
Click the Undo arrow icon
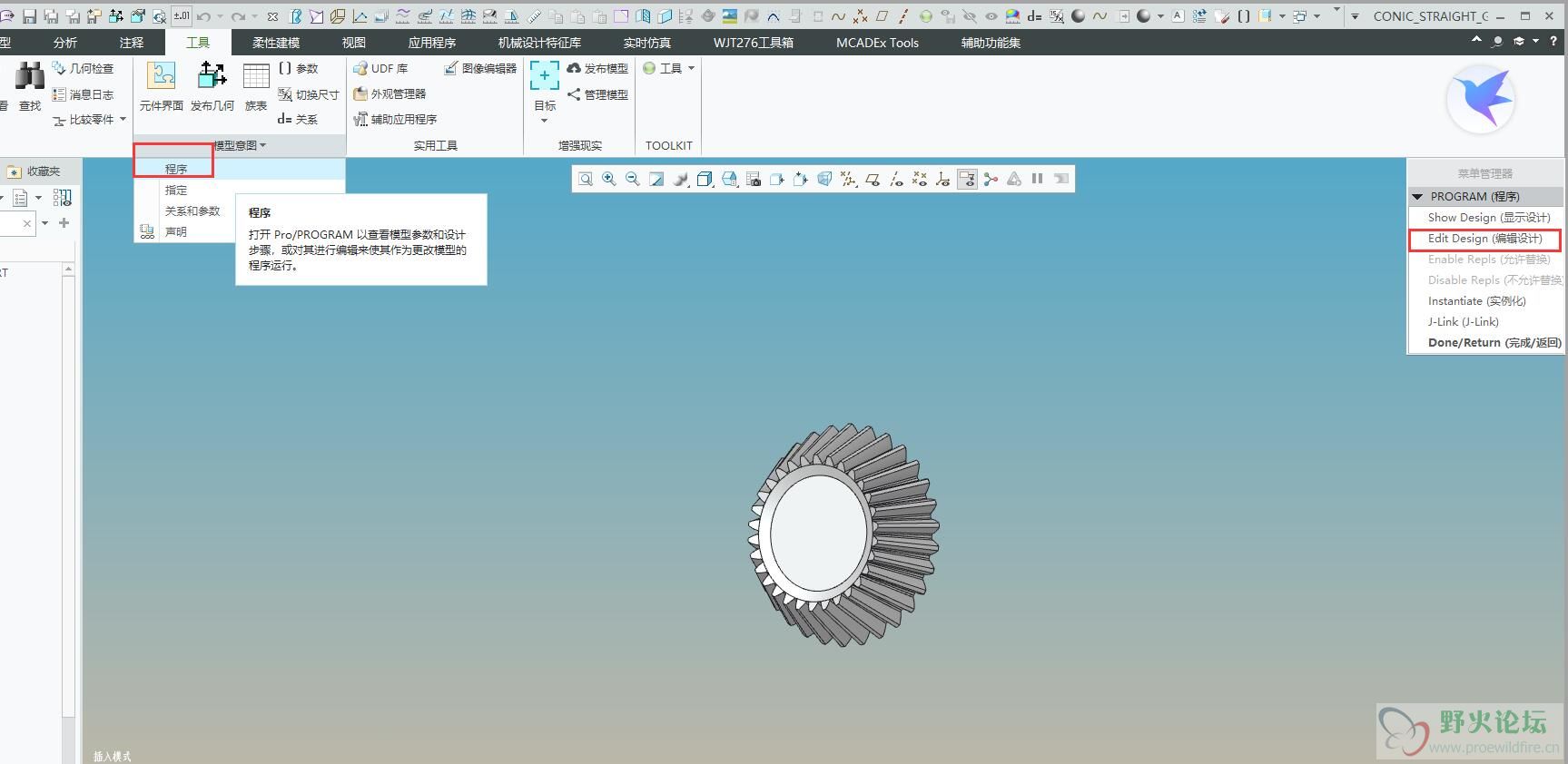coord(203,16)
